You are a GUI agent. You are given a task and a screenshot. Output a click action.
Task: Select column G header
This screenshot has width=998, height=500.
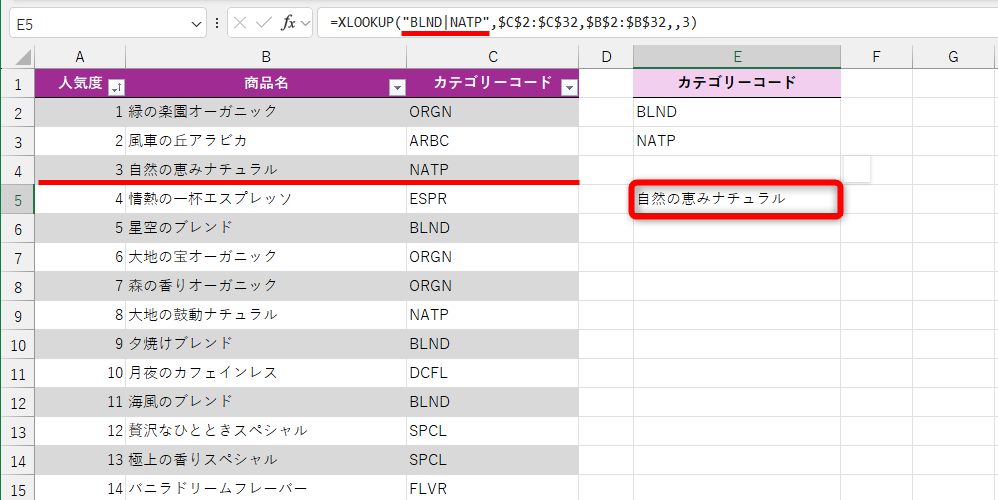[953, 57]
